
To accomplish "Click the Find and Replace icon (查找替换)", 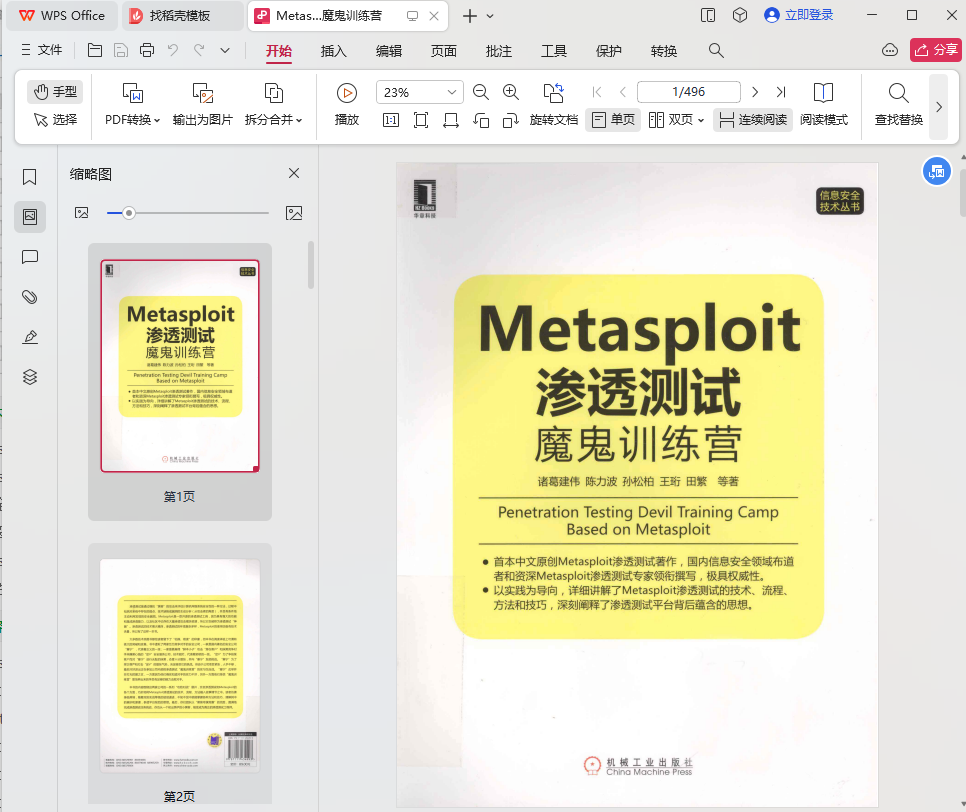I will pyautogui.click(x=898, y=93).
